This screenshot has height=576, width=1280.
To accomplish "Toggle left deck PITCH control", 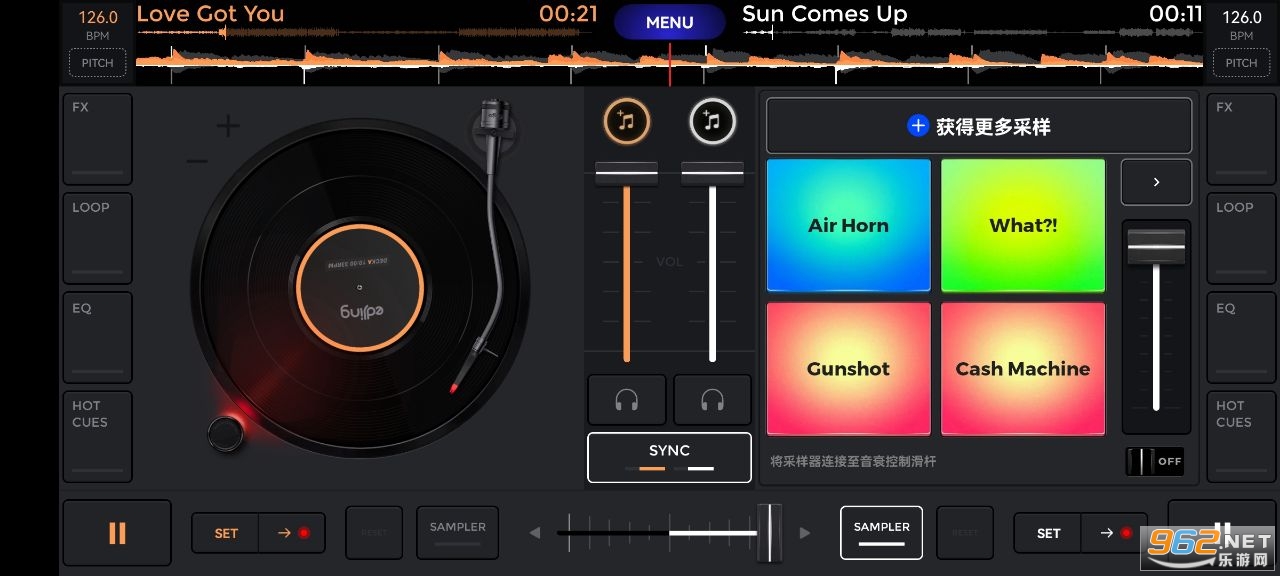I will click(97, 63).
